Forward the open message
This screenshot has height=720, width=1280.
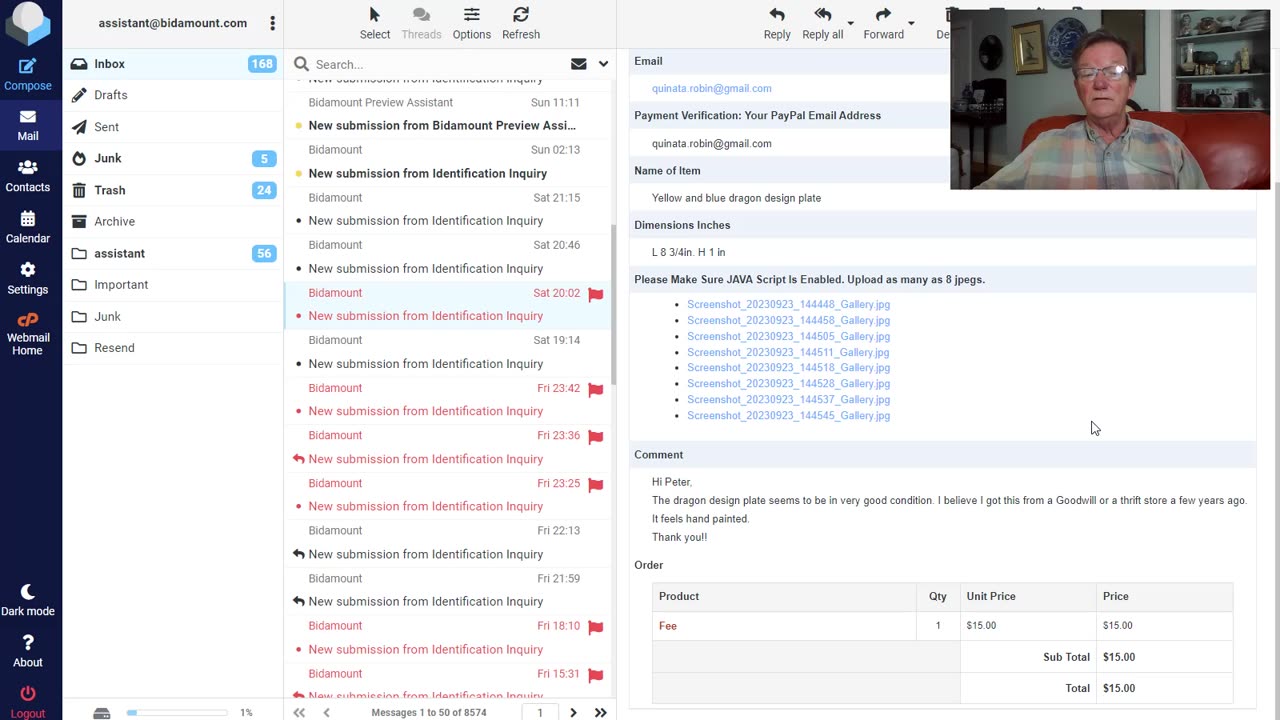(x=883, y=23)
